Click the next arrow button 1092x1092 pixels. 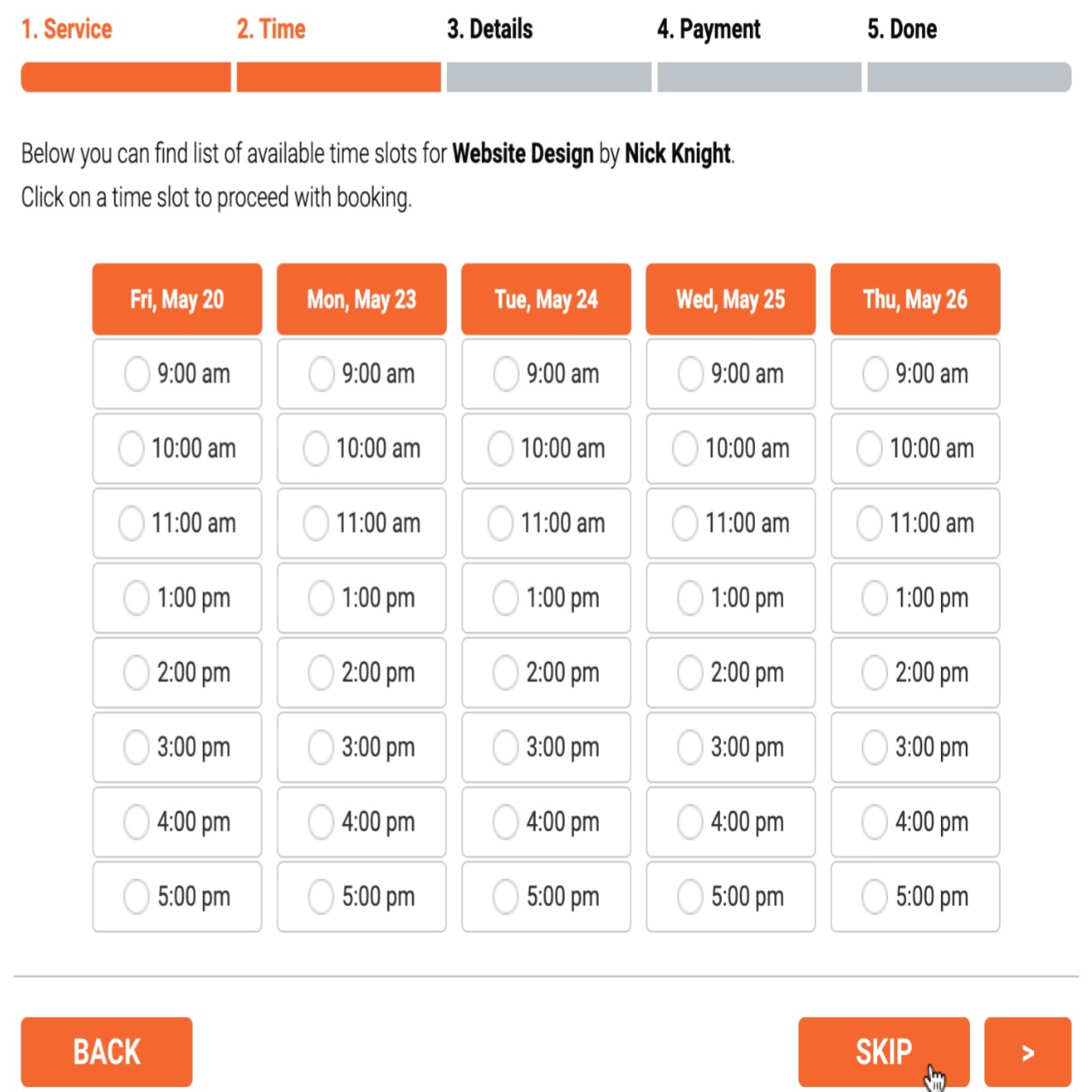click(1028, 1052)
